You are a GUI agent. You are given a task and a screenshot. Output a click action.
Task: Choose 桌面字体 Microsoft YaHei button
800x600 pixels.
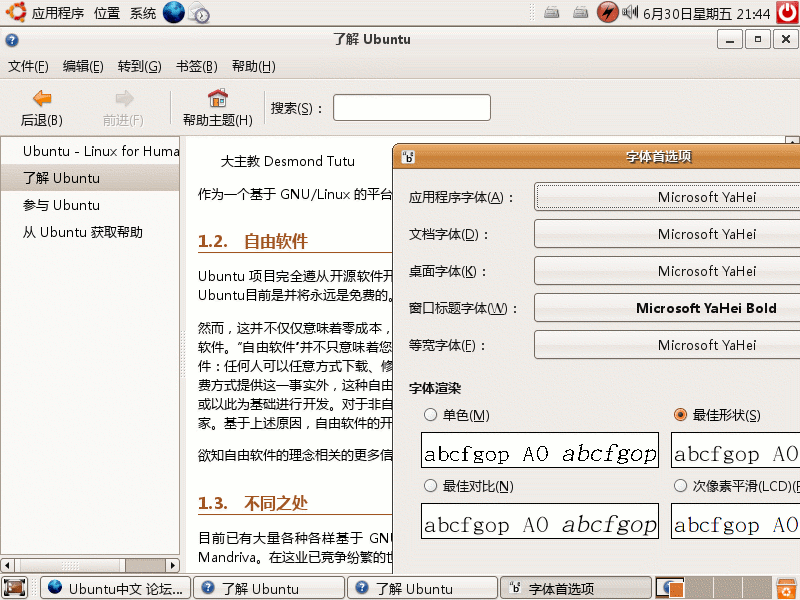[667, 271]
